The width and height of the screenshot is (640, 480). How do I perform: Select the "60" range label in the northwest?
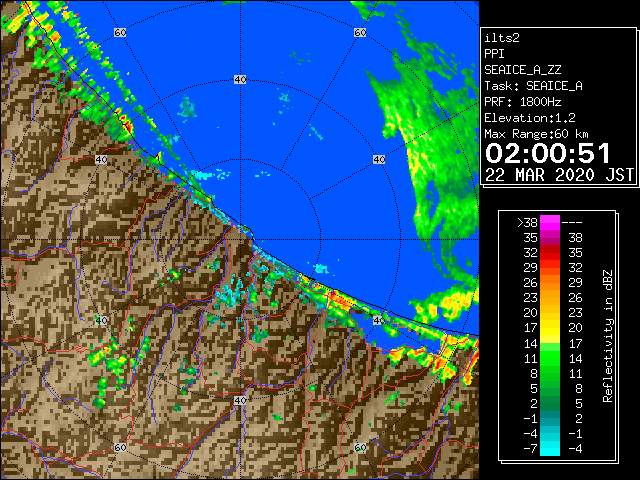click(x=120, y=32)
